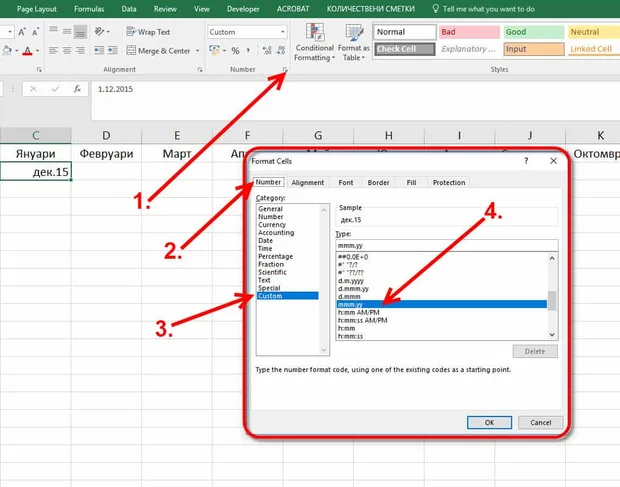Click the Type field with mmm.yy
Screen dimensions: 620x487
point(447,245)
